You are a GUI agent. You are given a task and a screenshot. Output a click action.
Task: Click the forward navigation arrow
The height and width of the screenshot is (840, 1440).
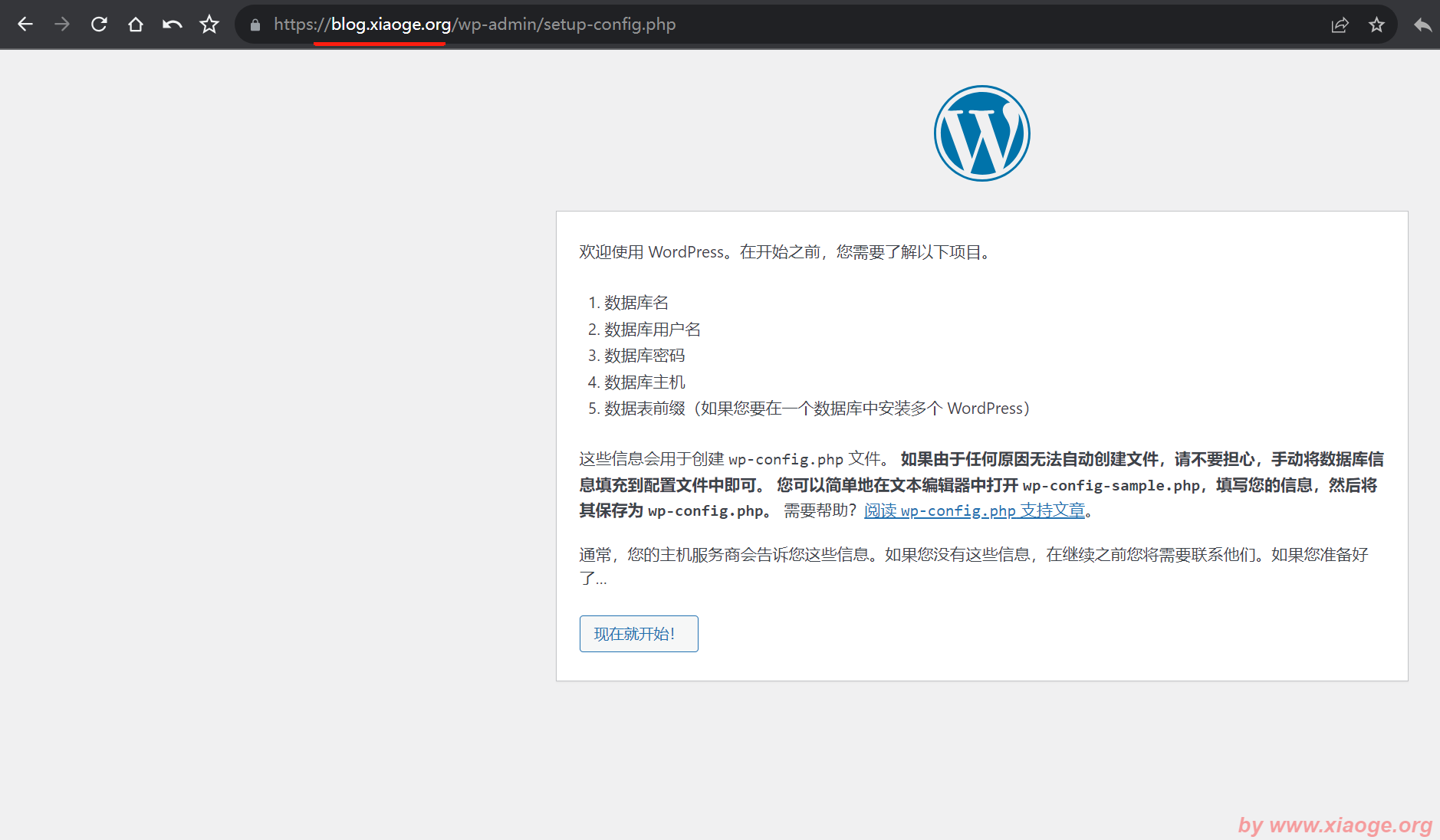point(62,25)
